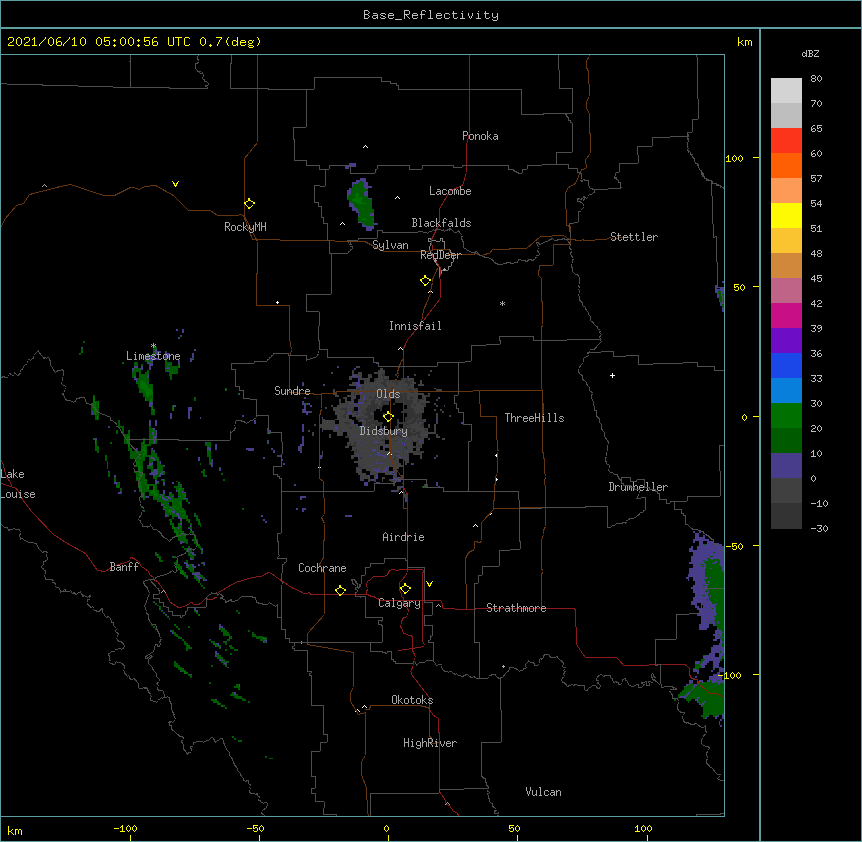The image size is (862, 842).
Task: Click the Lacombe city label
Action: [x=450, y=191]
